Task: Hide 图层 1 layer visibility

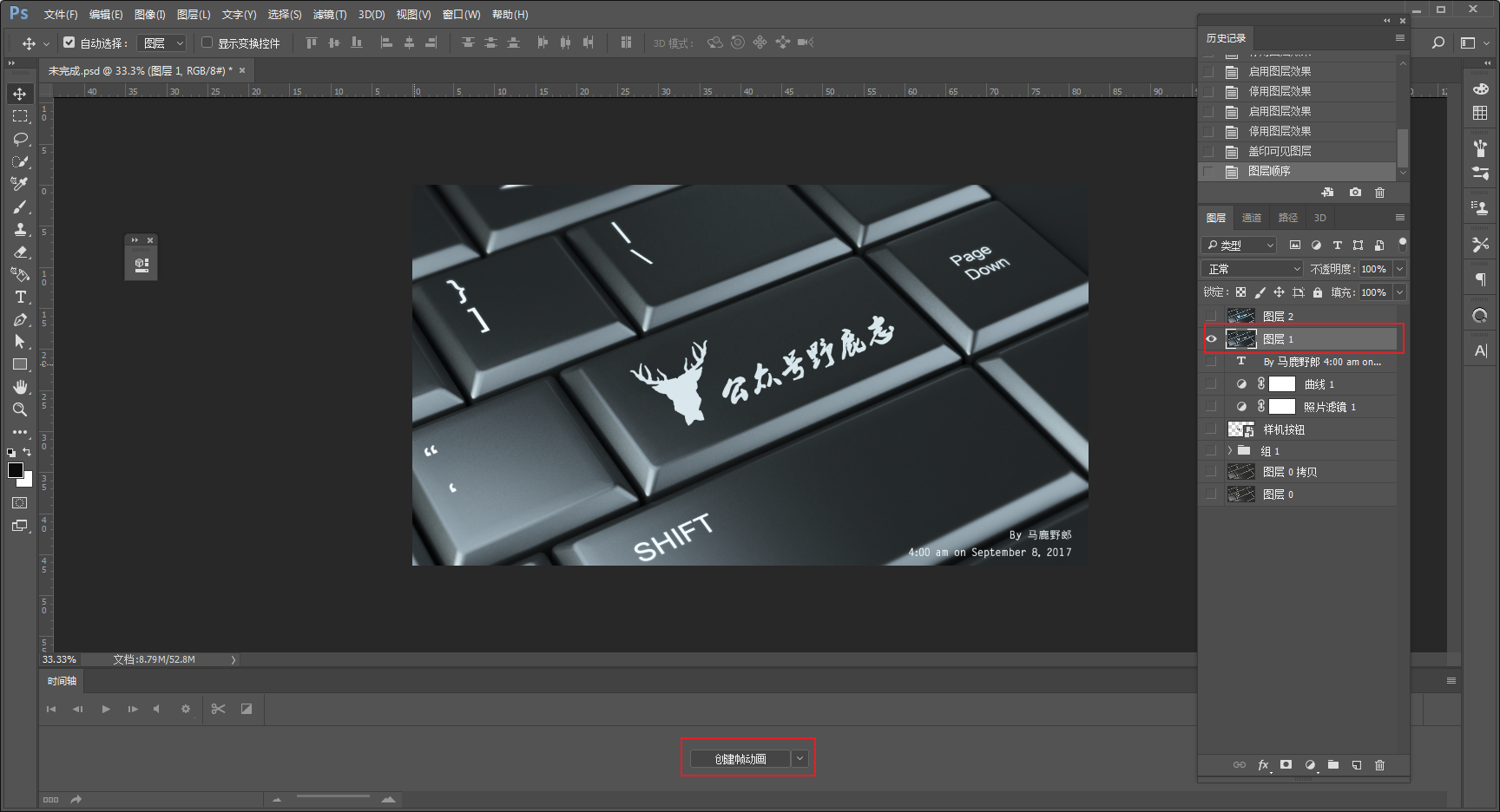Action: (x=1212, y=339)
